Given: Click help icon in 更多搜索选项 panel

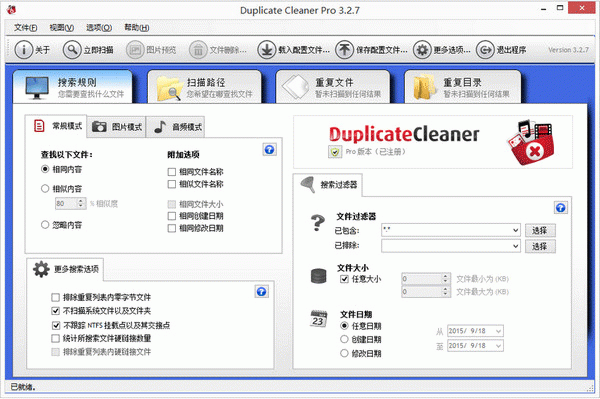Looking at the screenshot, I should (x=261, y=292).
